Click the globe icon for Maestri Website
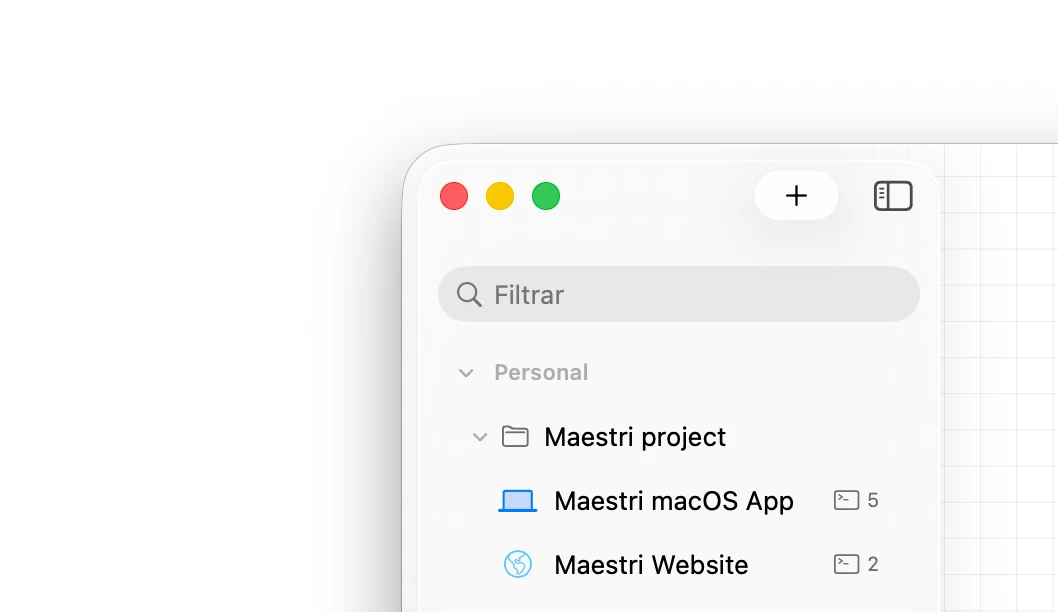The image size is (1058, 612). tap(517, 565)
